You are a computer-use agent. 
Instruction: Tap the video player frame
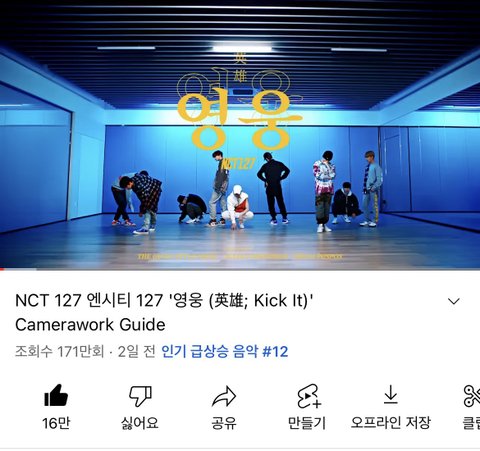point(240,135)
